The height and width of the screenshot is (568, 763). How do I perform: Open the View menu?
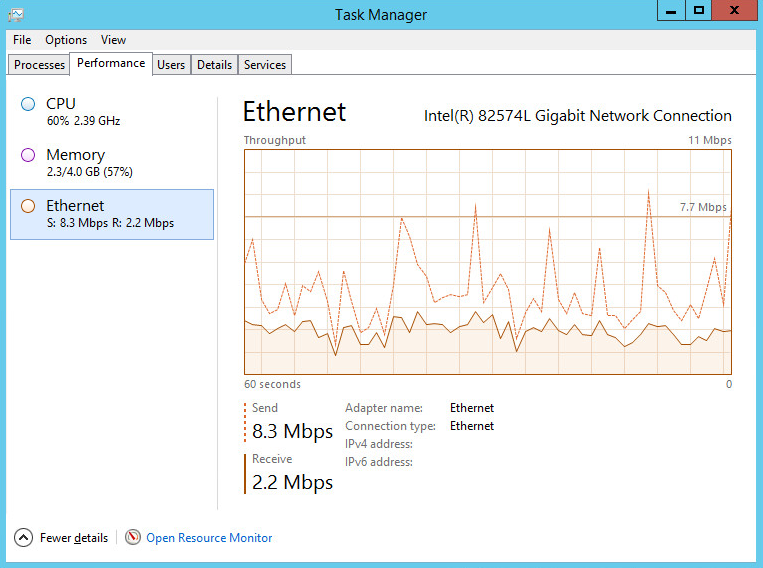[x=113, y=40]
